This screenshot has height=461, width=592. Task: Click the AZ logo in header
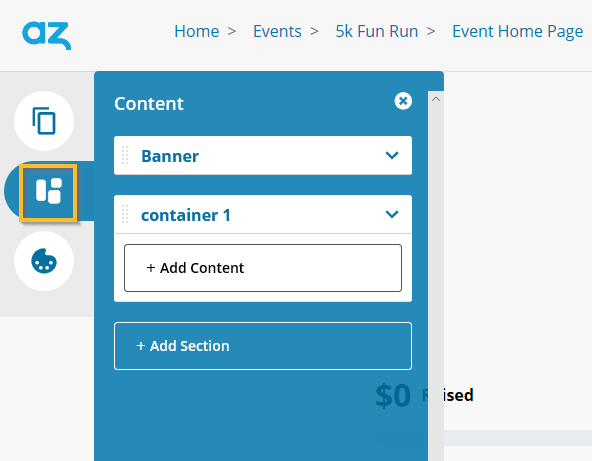46,35
